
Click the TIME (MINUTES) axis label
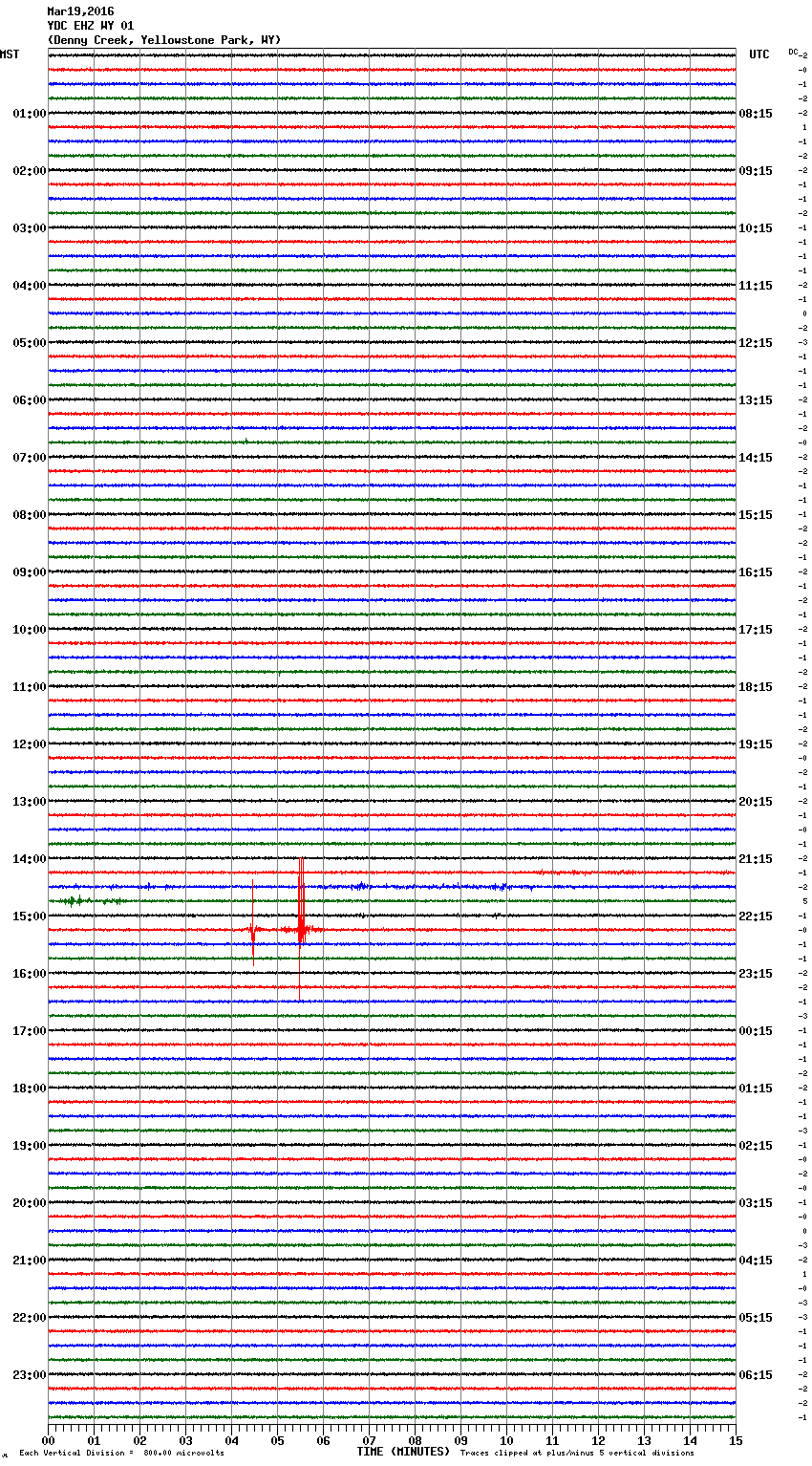click(403, 1452)
